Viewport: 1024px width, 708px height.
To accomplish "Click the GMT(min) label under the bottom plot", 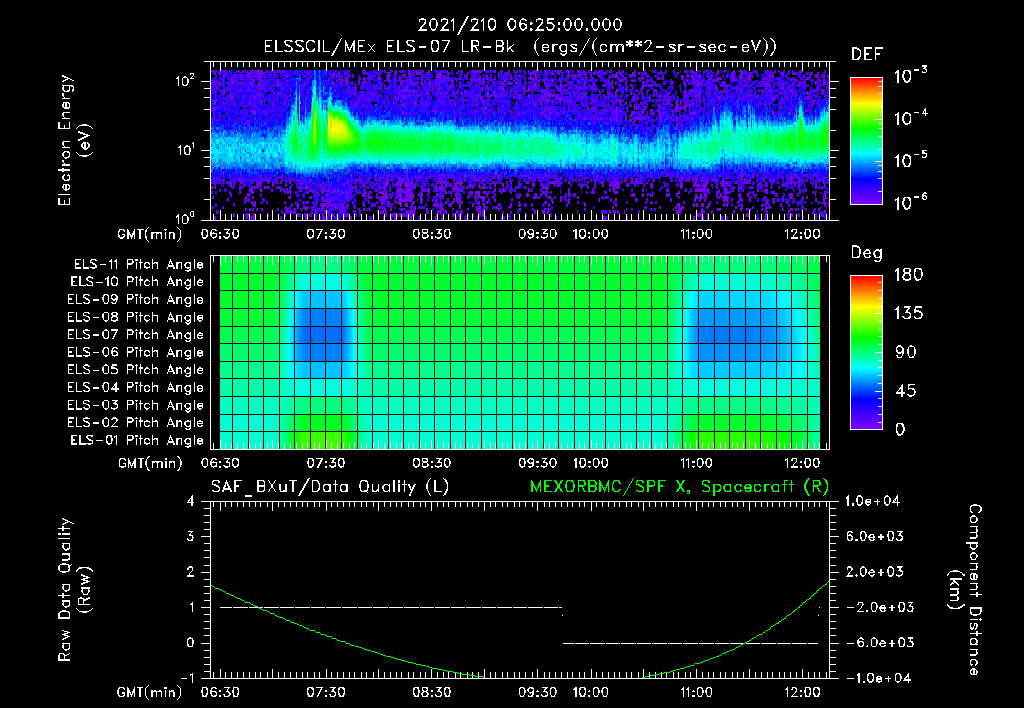I will coord(150,692).
